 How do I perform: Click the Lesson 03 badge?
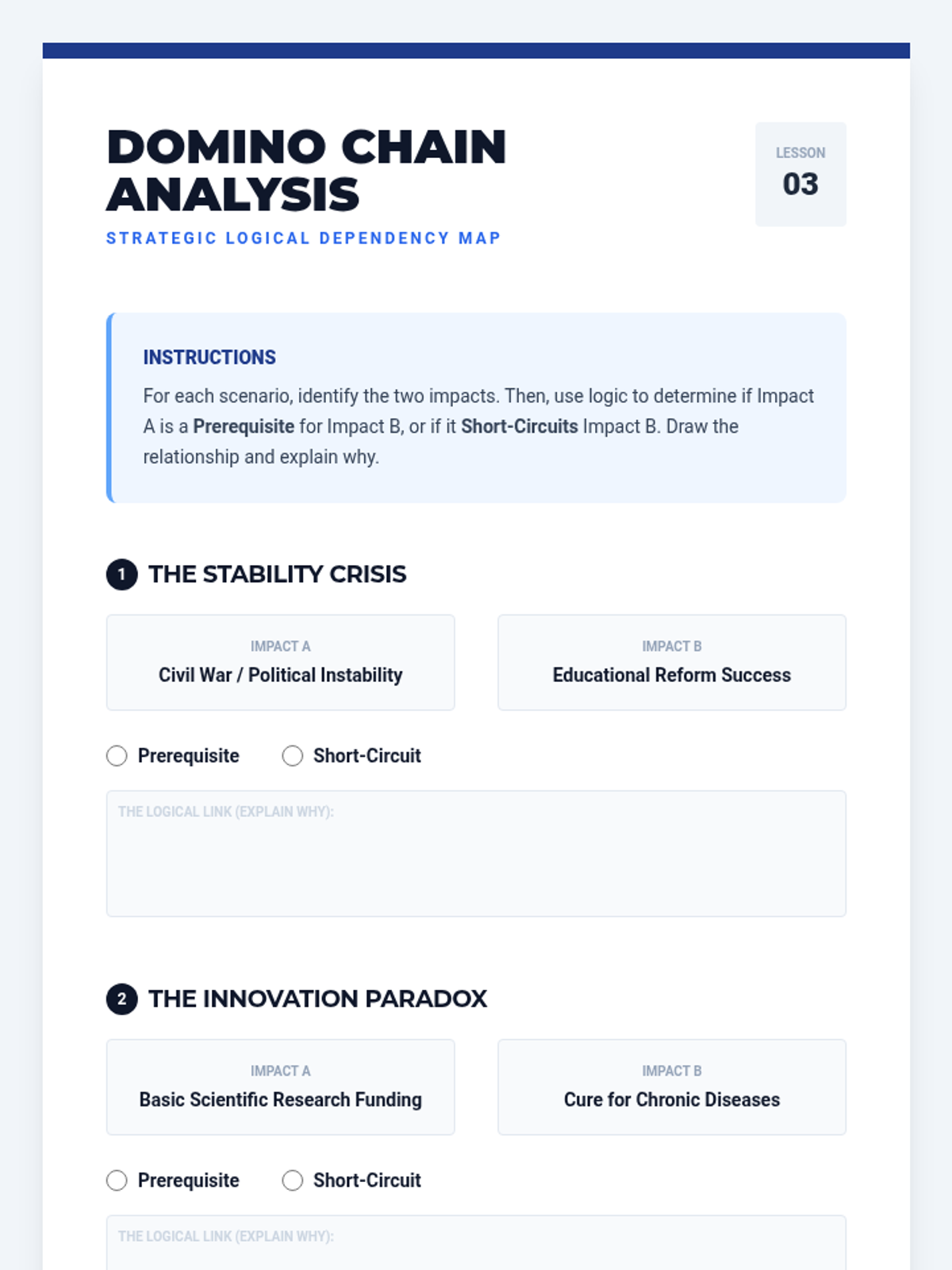click(800, 174)
